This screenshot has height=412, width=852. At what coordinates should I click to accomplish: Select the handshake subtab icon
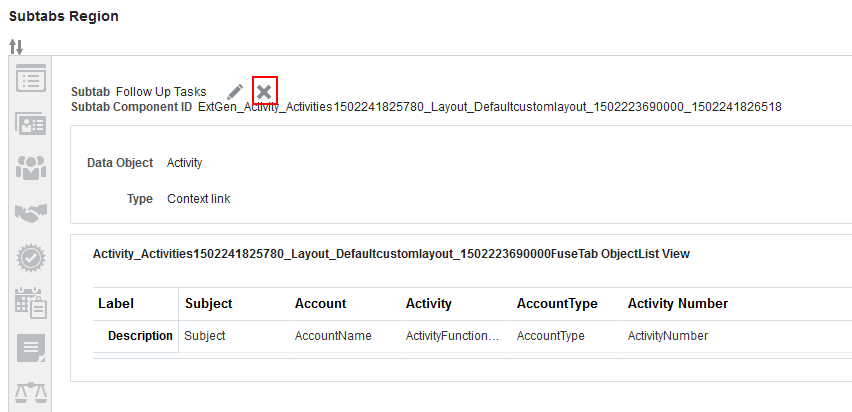32,213
